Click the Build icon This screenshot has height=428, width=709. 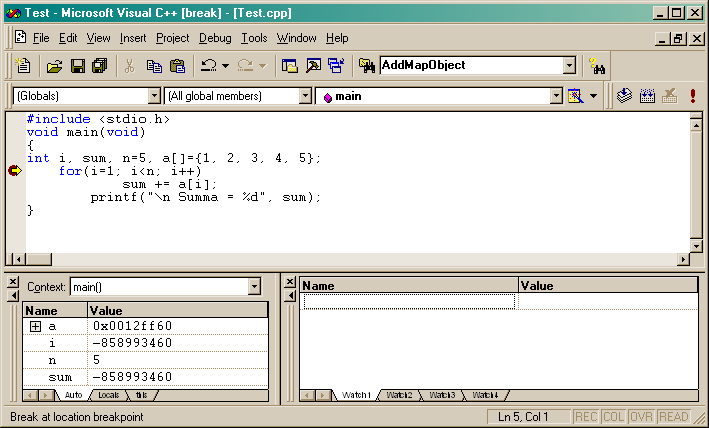tap(647, 96)
